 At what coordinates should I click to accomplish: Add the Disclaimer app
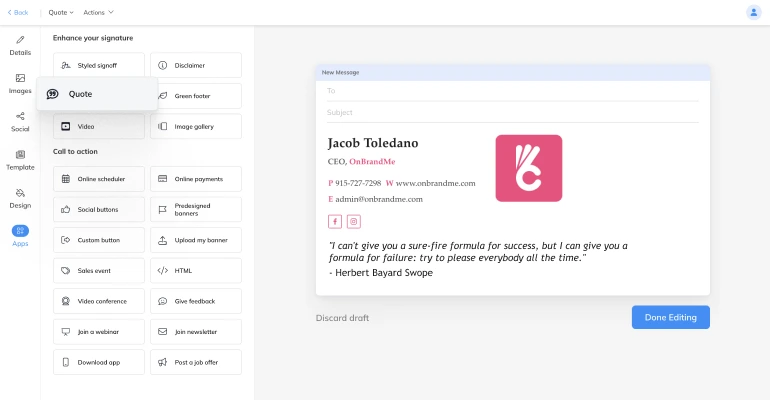tap(196, 65)
